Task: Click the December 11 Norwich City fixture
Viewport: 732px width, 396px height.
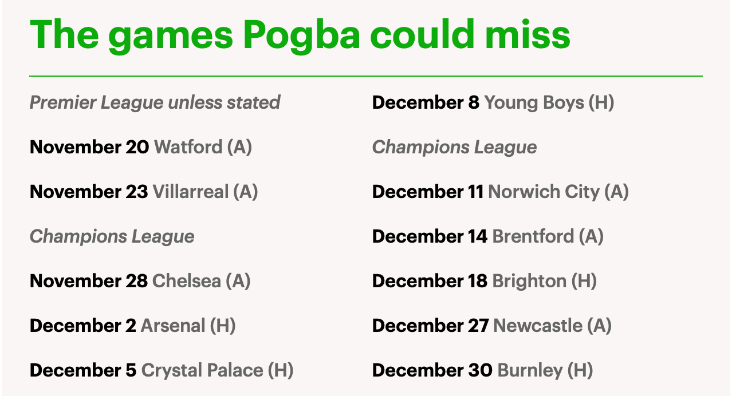Action: (x=500, y=192)
